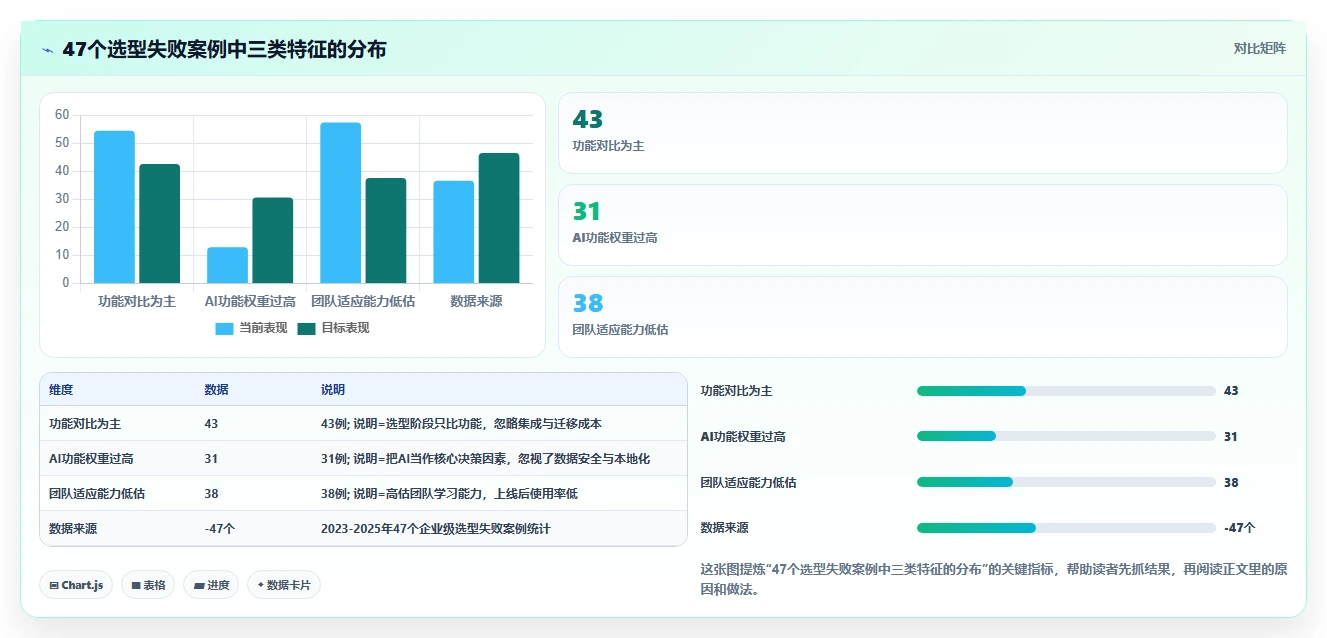Click the summary paragraph starting 这张图提炼
Image resolution: width=1327 pixels, height=638 pixels.
coord(994,579)
